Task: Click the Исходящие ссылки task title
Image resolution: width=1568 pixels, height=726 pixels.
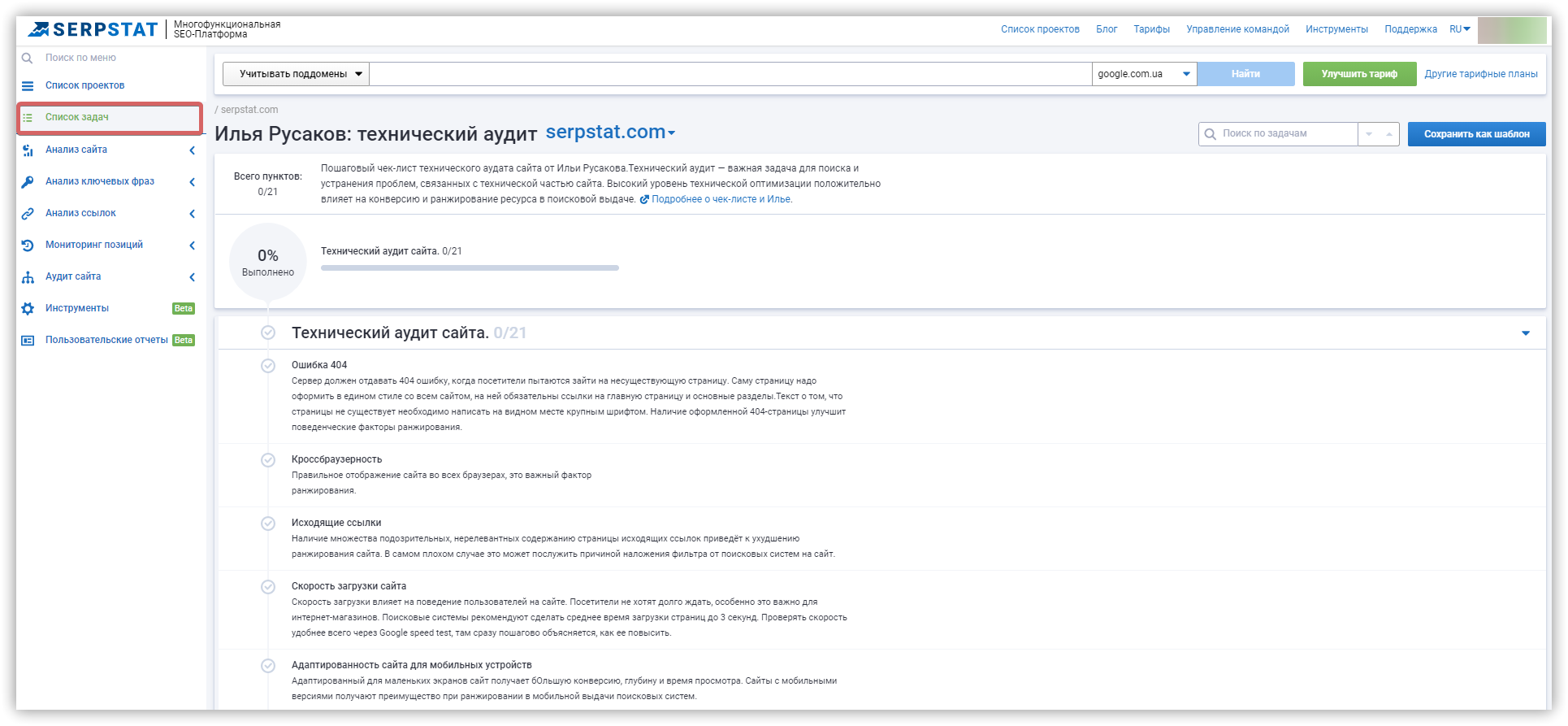Action: coord(336,523)
